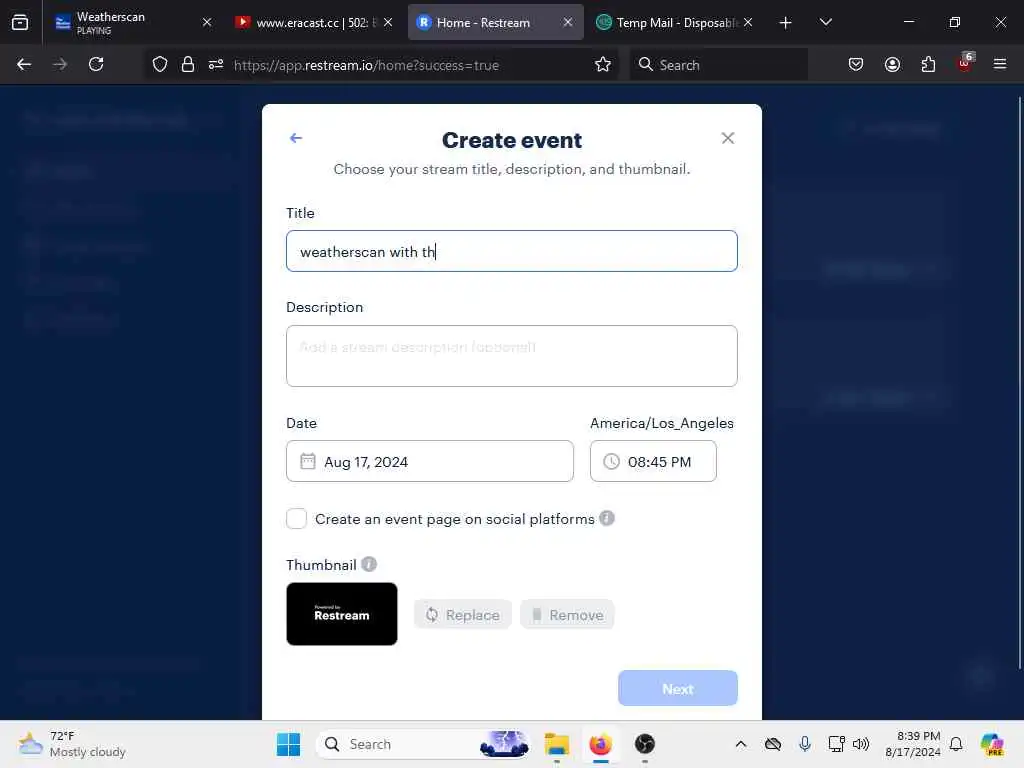Screen dimensions: 1024x768
Task: Open Firefox from taskbar
Action: click(x=600, y=744)
